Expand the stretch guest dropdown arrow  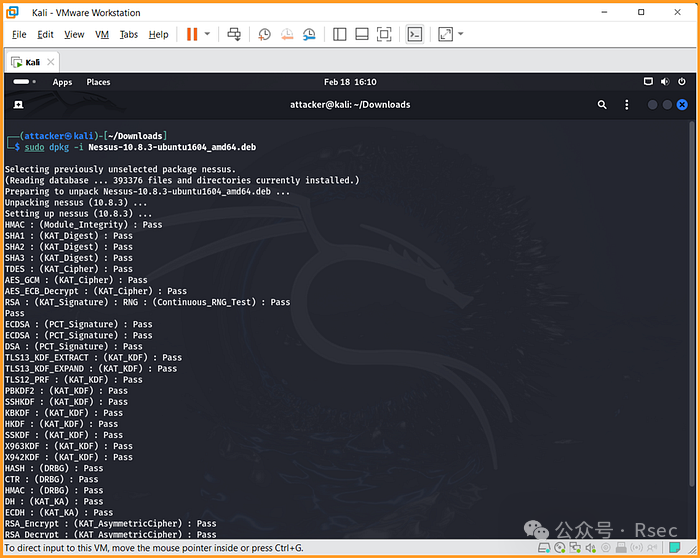point(461,34)
